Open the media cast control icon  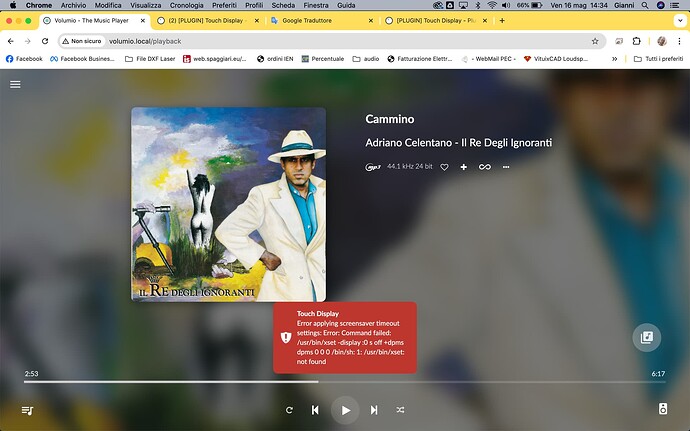tap(619, 41)
